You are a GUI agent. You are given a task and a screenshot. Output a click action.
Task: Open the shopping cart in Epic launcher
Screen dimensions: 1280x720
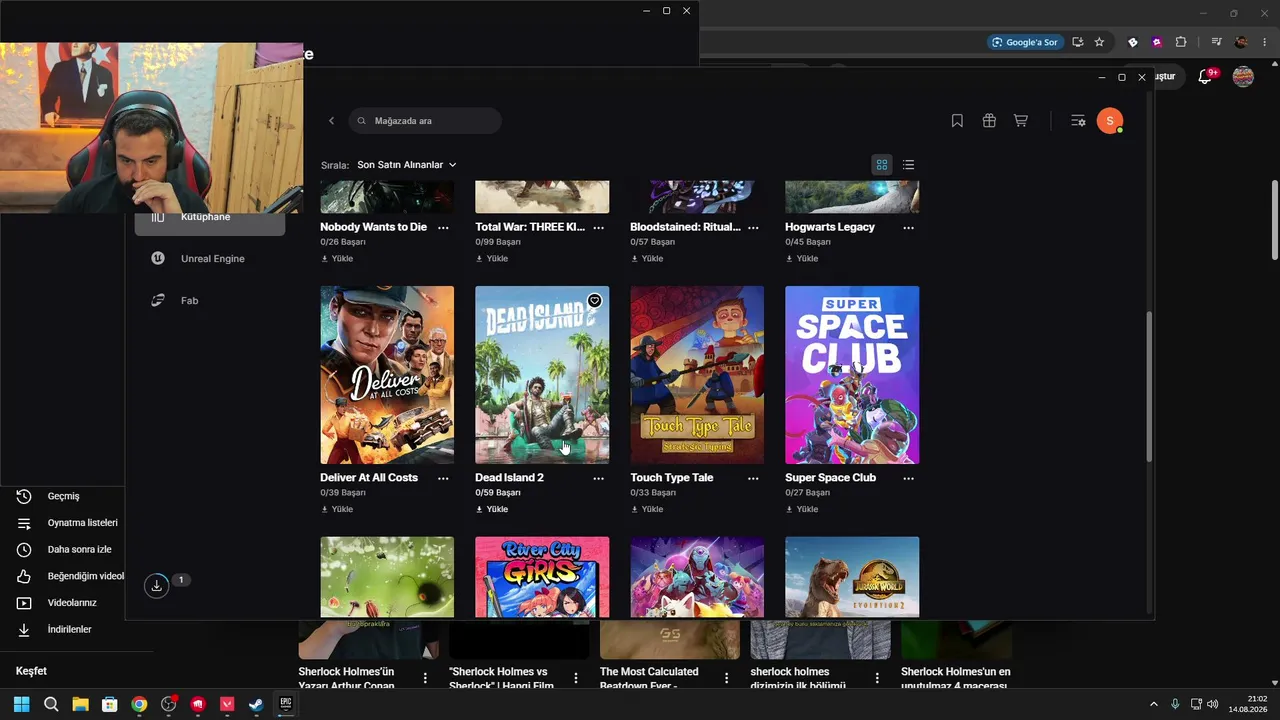(1021, 121)
